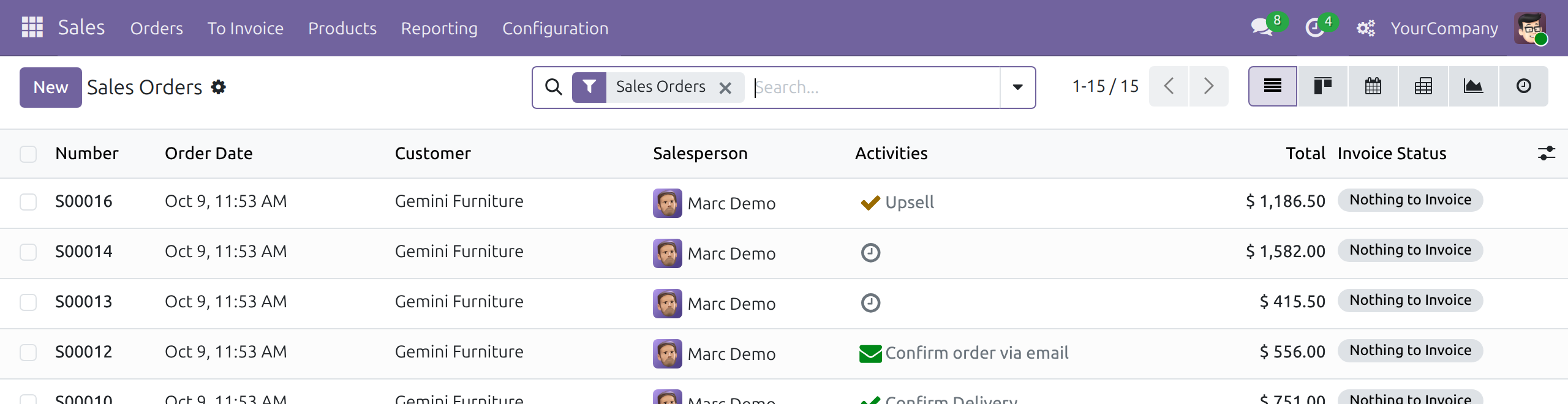The width and height of the screenshot is (1568, 404).
Task: Click the 1-15 / 15 pager counter
Action: (x=1106, y=86)
